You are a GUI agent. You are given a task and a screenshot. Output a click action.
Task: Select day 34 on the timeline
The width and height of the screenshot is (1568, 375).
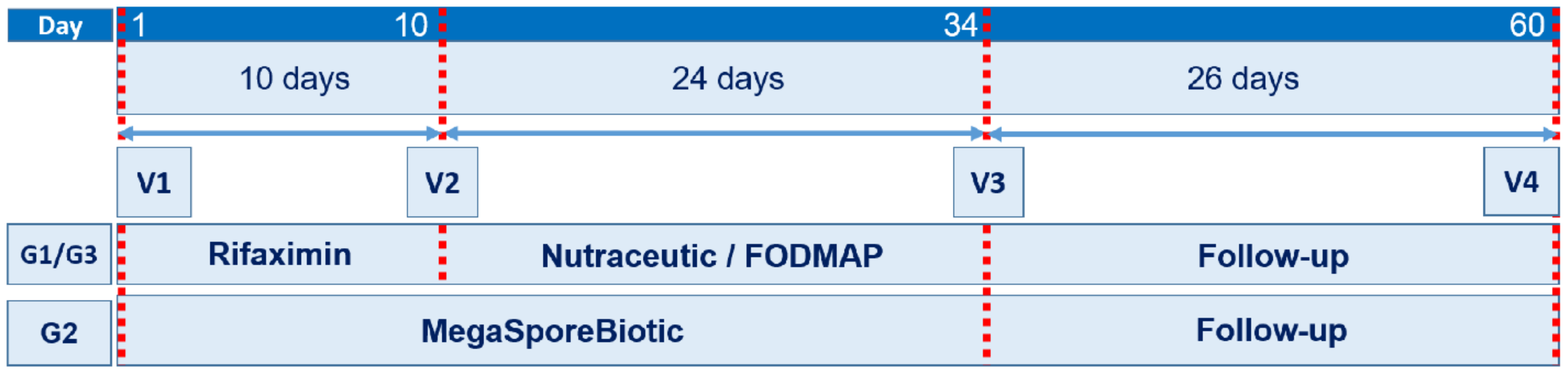[x=960, y=25]
